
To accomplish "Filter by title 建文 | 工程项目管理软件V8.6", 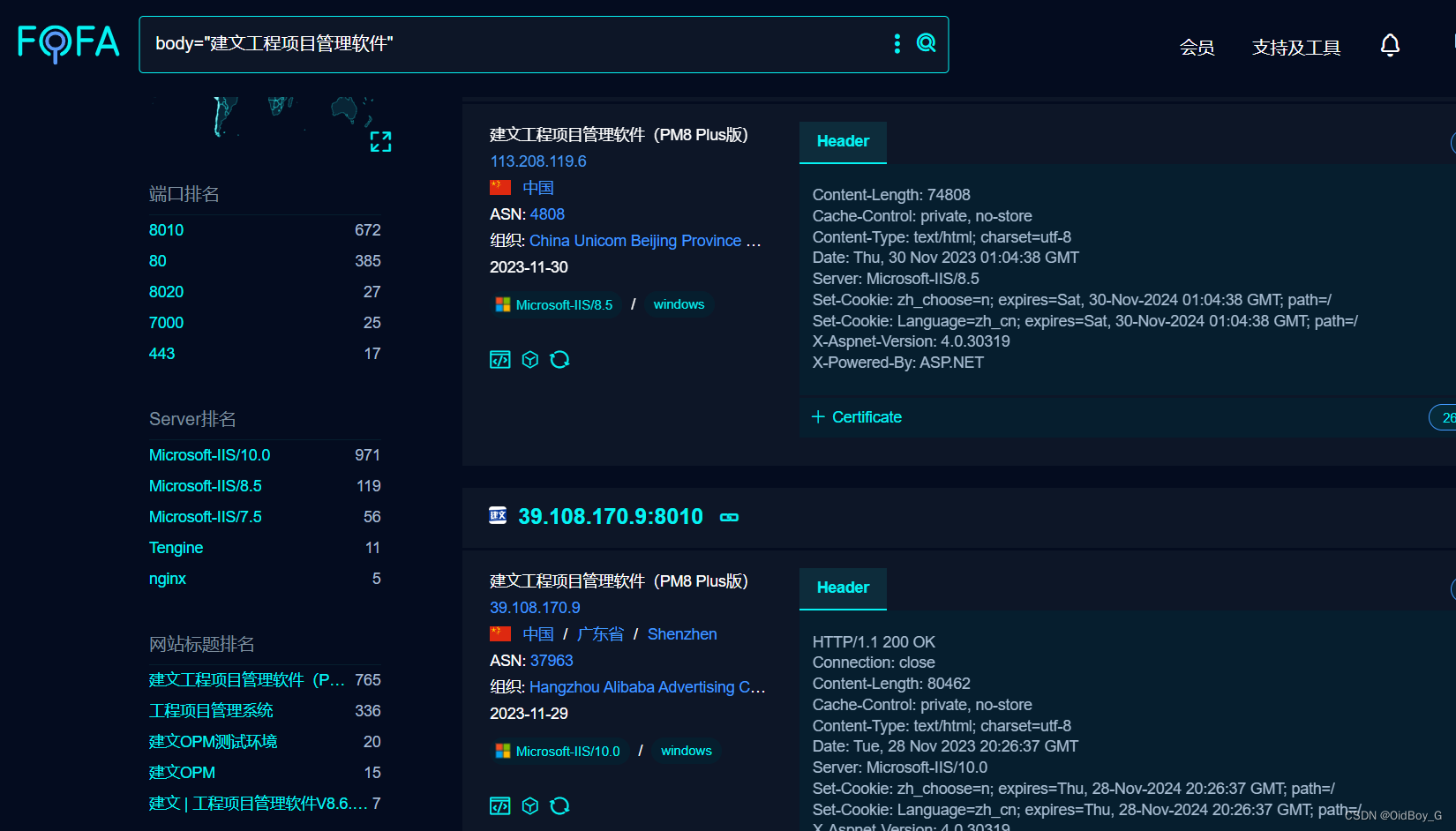I will pos(258,804).
